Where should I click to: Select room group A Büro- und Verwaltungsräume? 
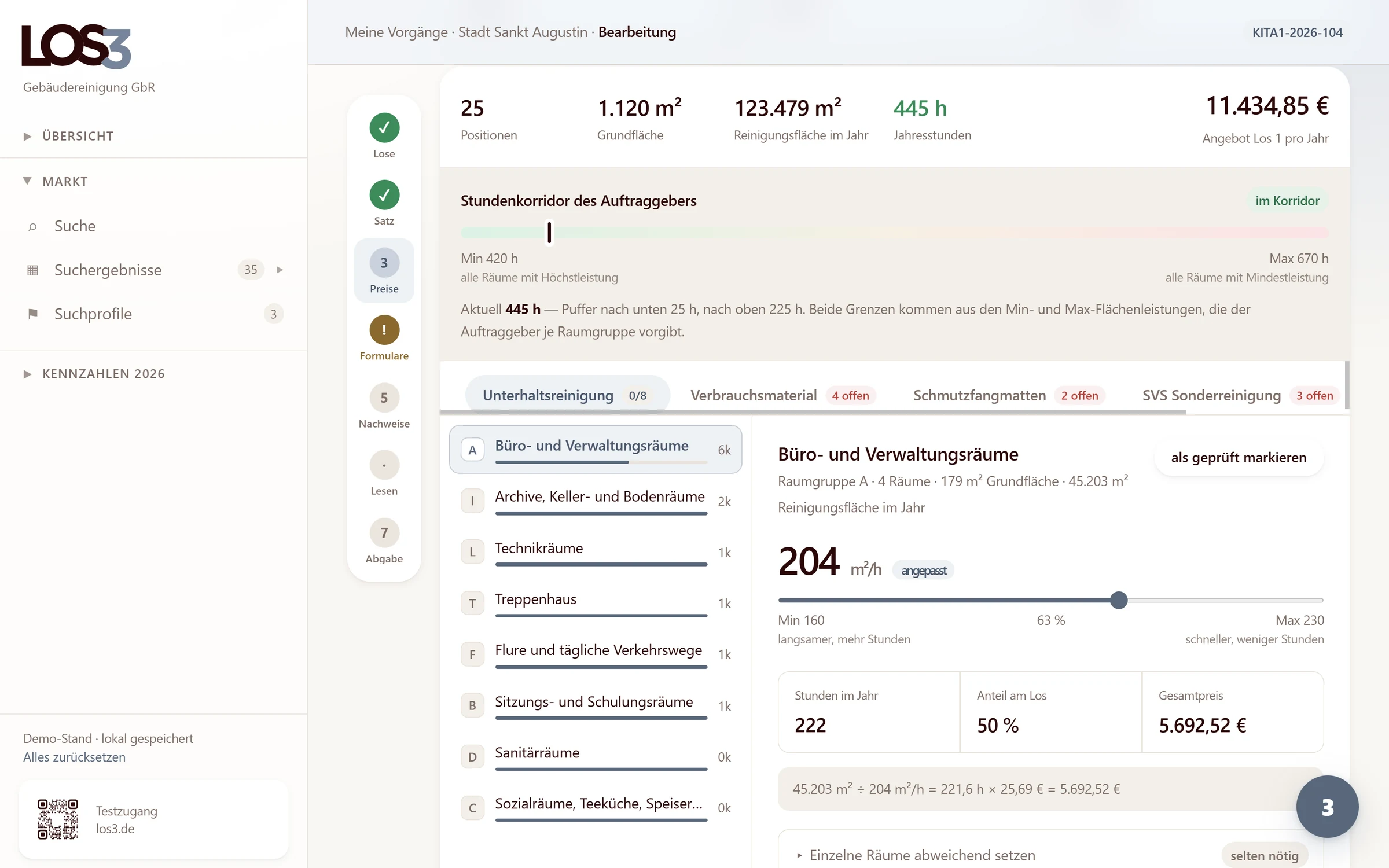[x=596, y=450]
